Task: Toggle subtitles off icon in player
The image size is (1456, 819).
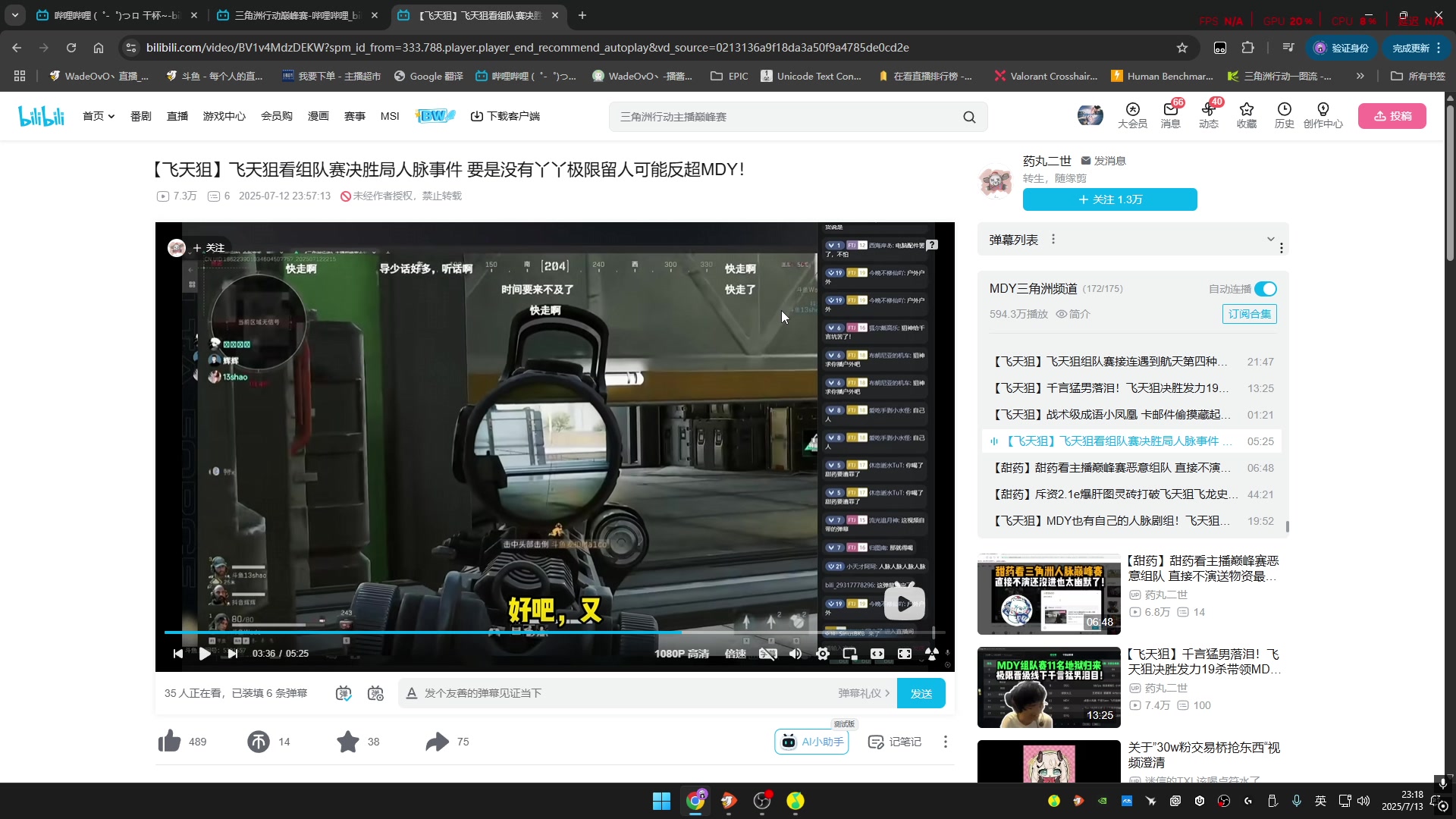Action: [x=767, y=654]
